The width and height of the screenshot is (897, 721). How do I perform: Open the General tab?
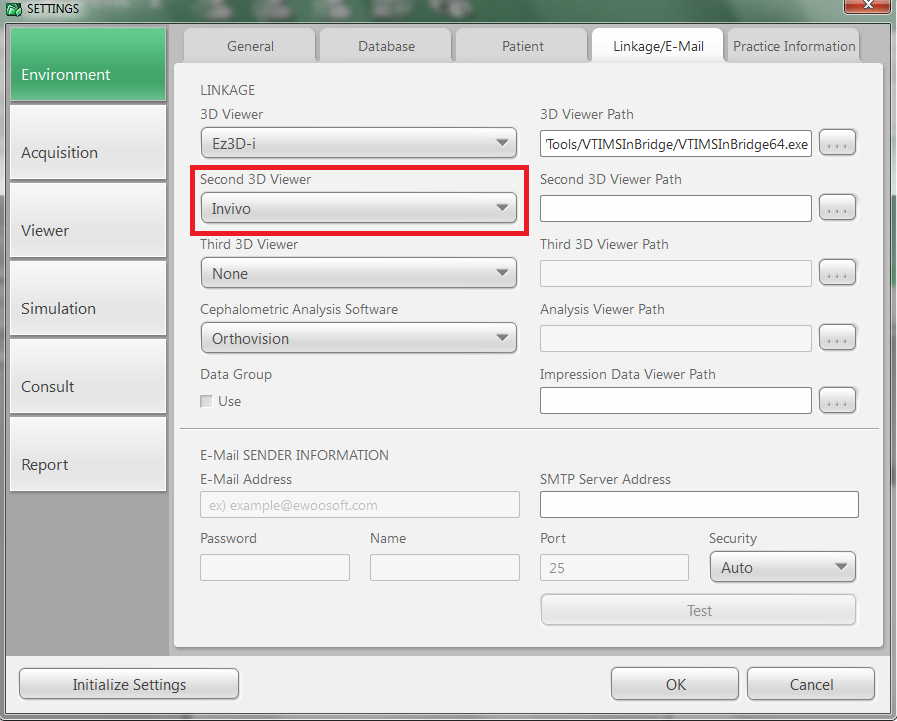(250, 46)
